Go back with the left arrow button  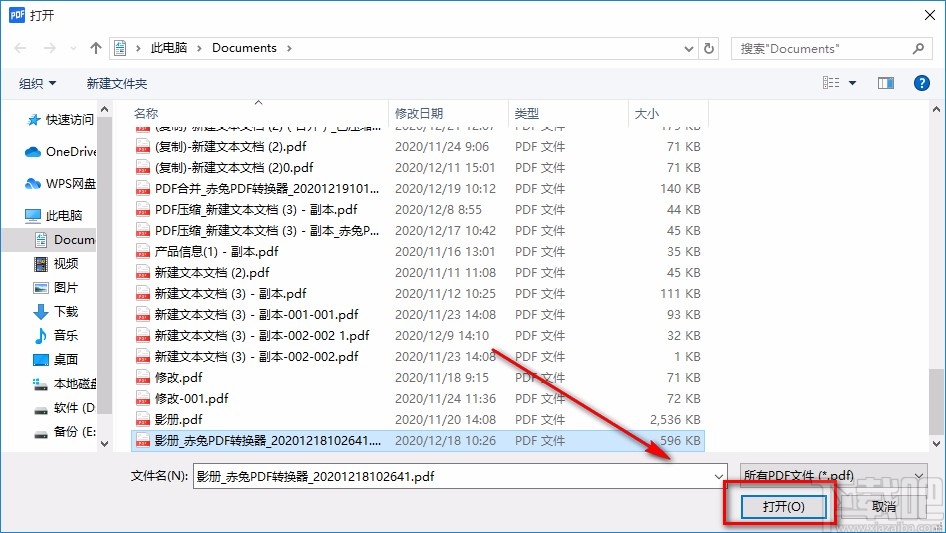20,48
